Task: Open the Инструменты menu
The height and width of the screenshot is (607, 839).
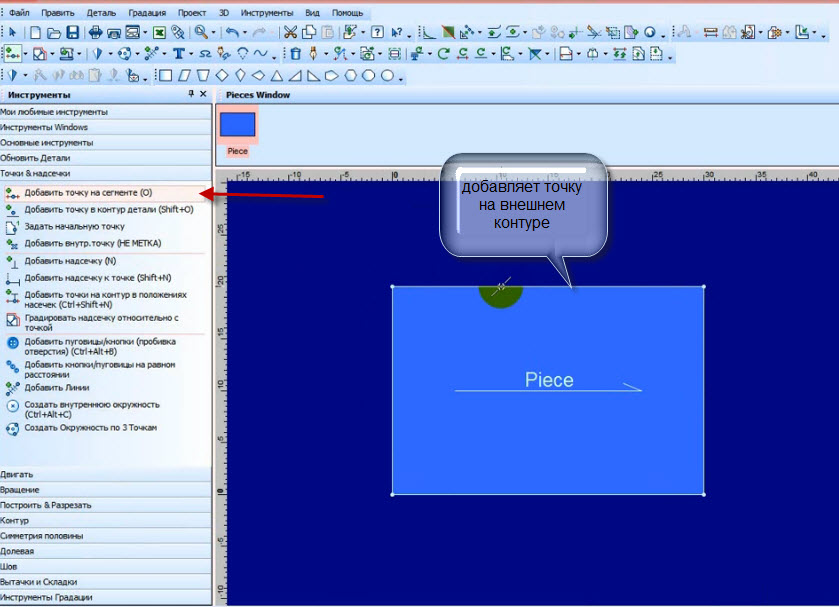Action: click(x=266, y=12)
